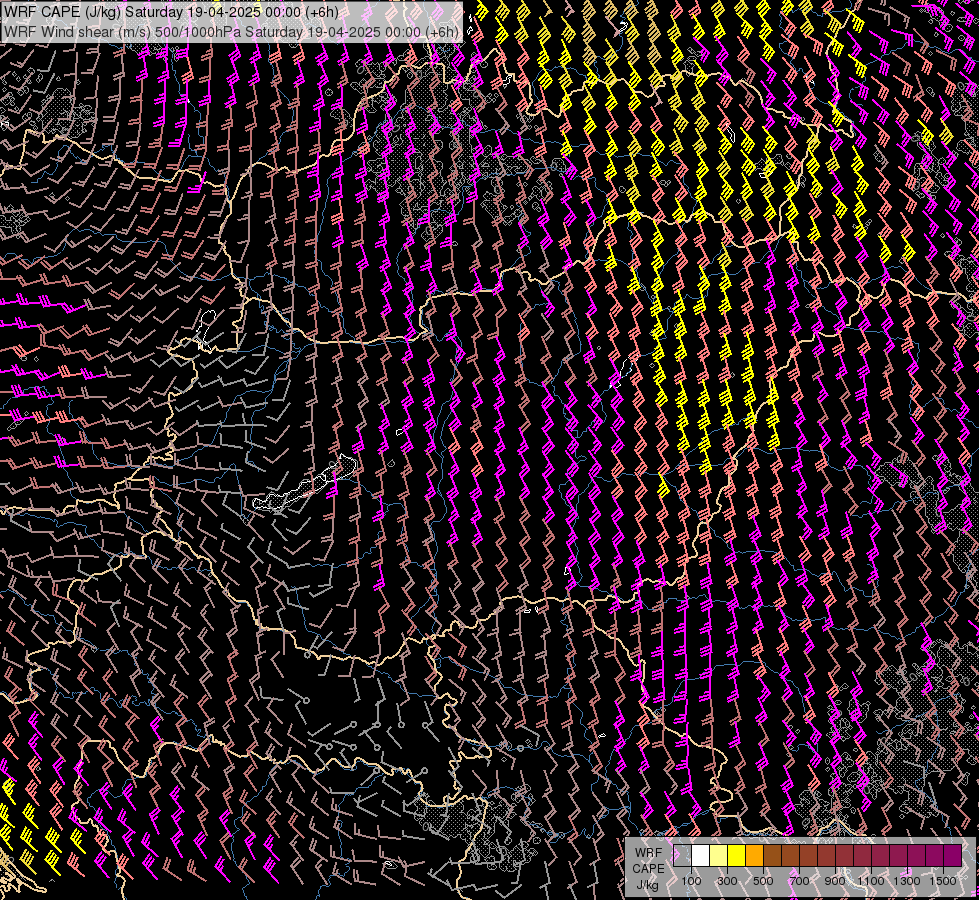This screenshot has width=979, height=900.
Task: Click the darkest purple swatch at the legend's end
Action: click(953, 856)
